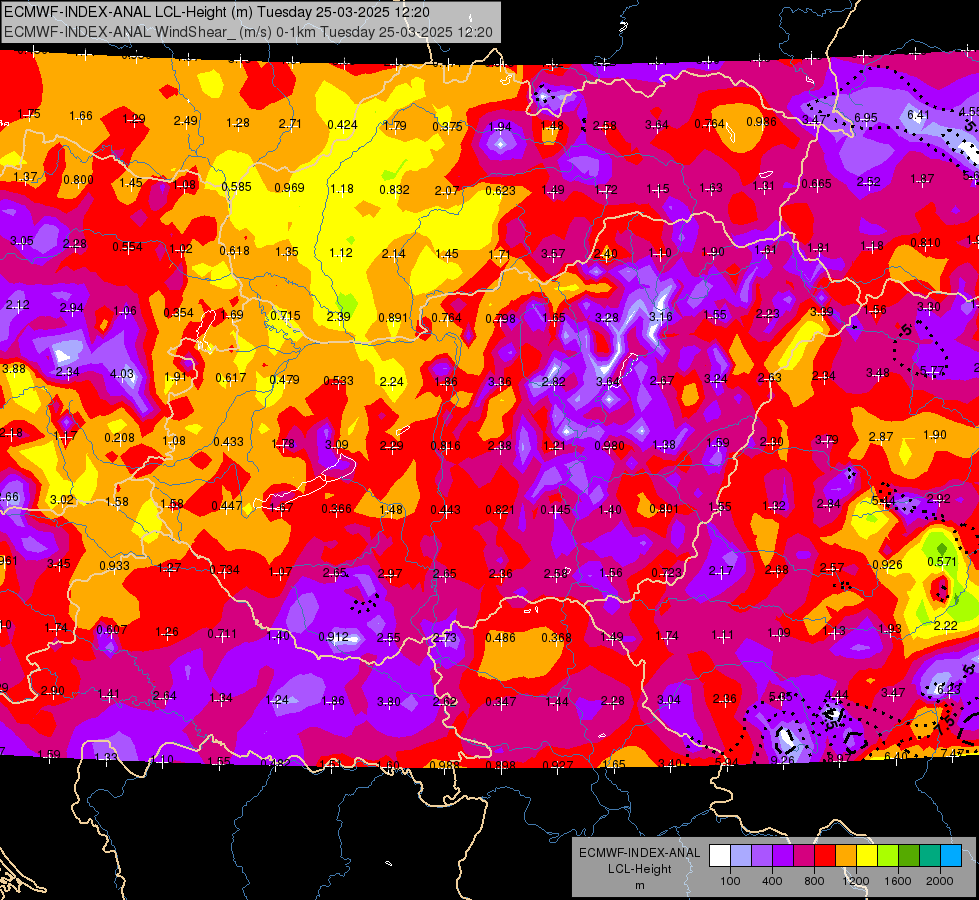The height and width of the screenshot is (900, 979).
Task: Click the wind shear value 0.533
Action: coord(338,380)
